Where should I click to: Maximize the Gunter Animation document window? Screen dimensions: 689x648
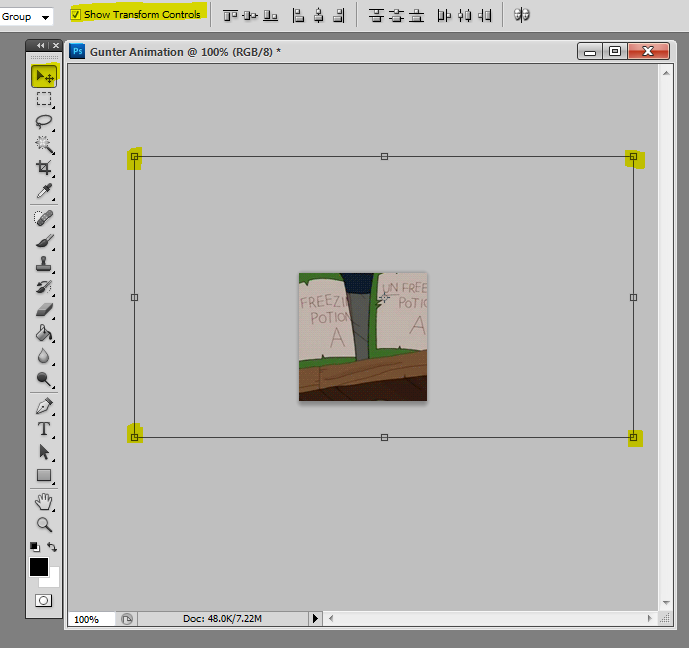pyautogui.click(x=615, y=51)
